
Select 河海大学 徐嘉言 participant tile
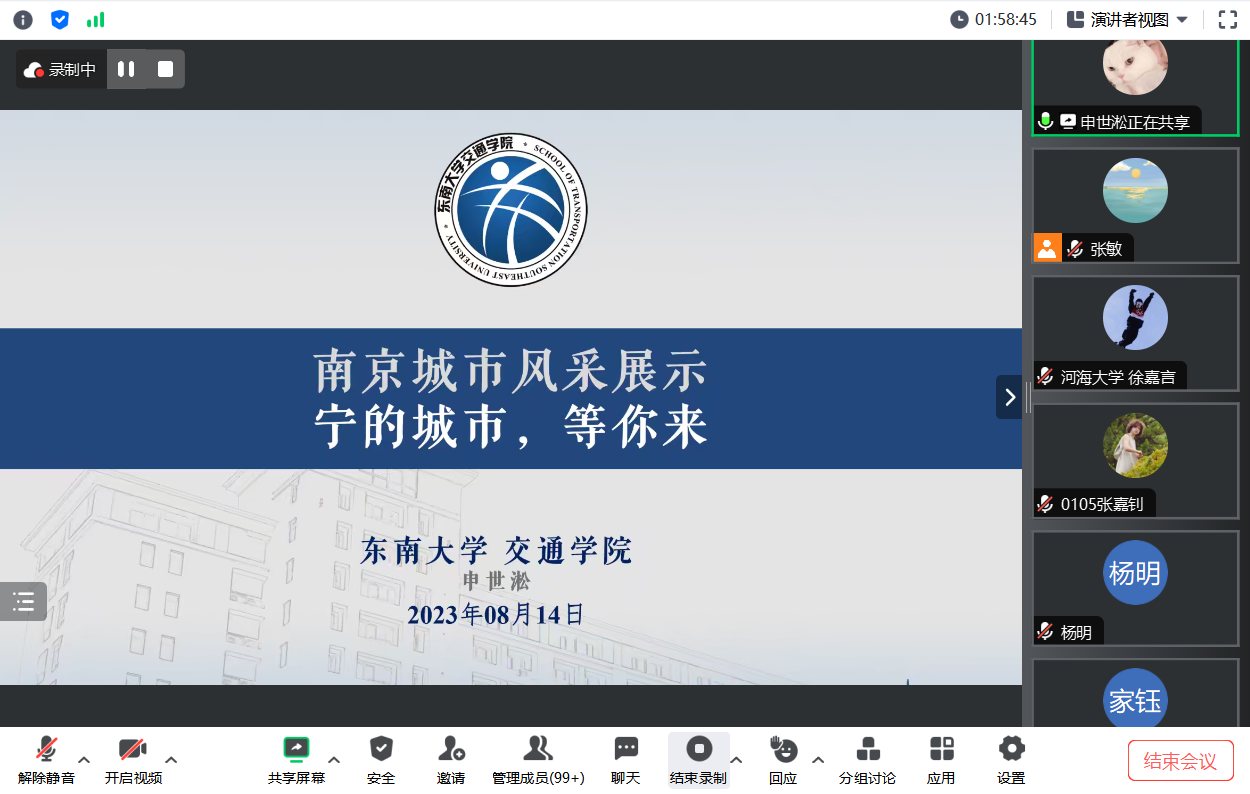click(x=1135, y=333)
